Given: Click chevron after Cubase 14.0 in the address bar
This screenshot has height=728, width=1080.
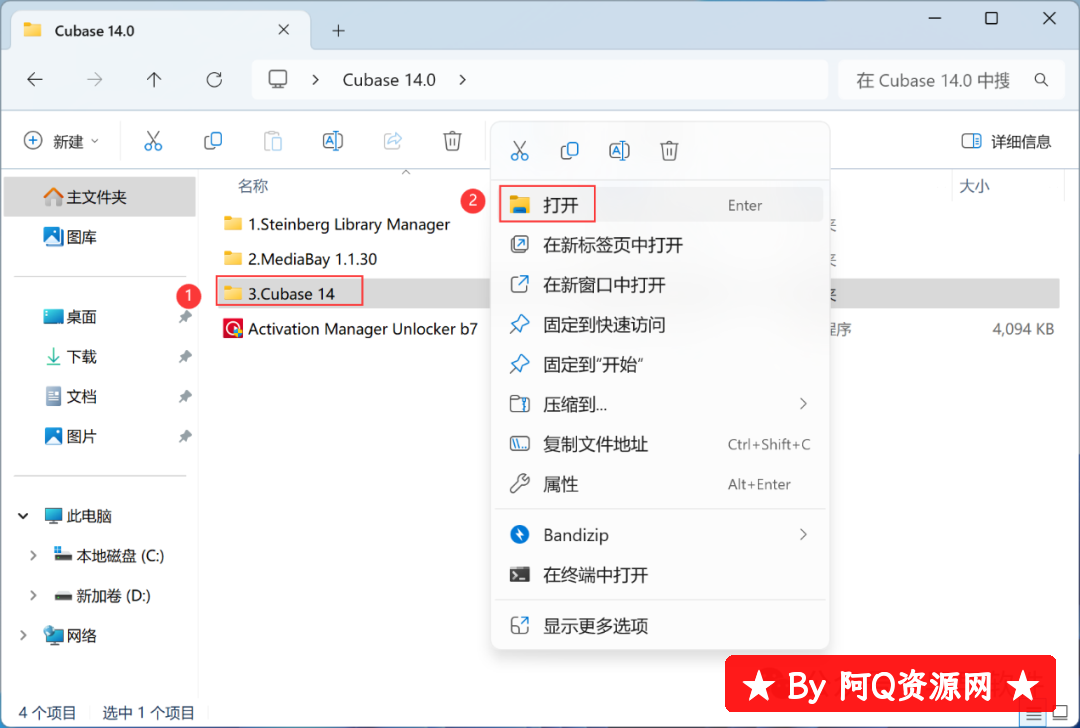Looking at the screenshot, I should pyautogui.click(x=463, y=80).
